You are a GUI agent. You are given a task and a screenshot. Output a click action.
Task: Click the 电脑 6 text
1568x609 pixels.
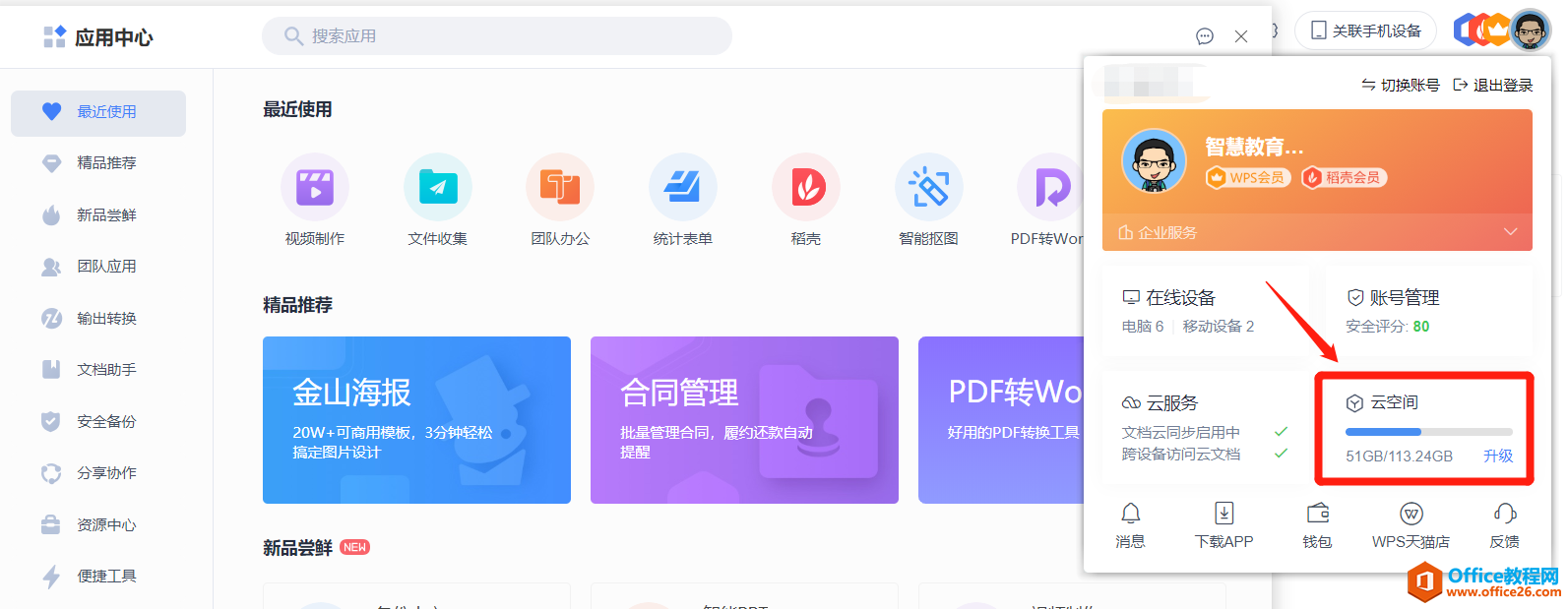[1143, 327]
